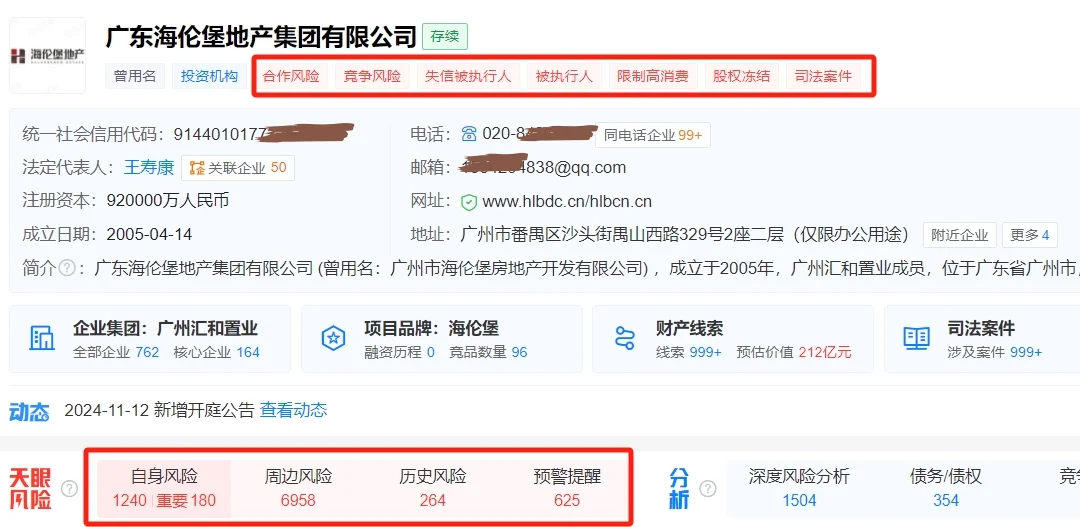Open the 曾用名 tag

pyautogui.click(x=135, y=76)
